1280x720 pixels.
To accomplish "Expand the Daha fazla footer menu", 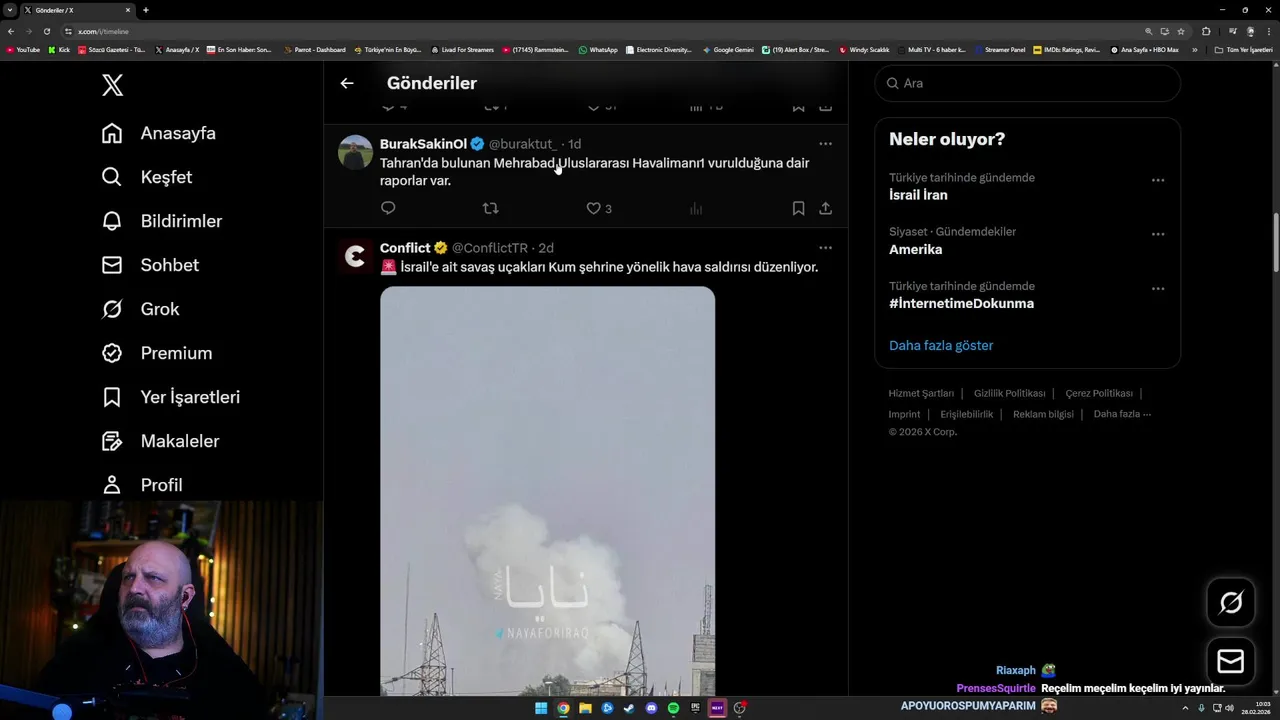I will point(1122,414).
